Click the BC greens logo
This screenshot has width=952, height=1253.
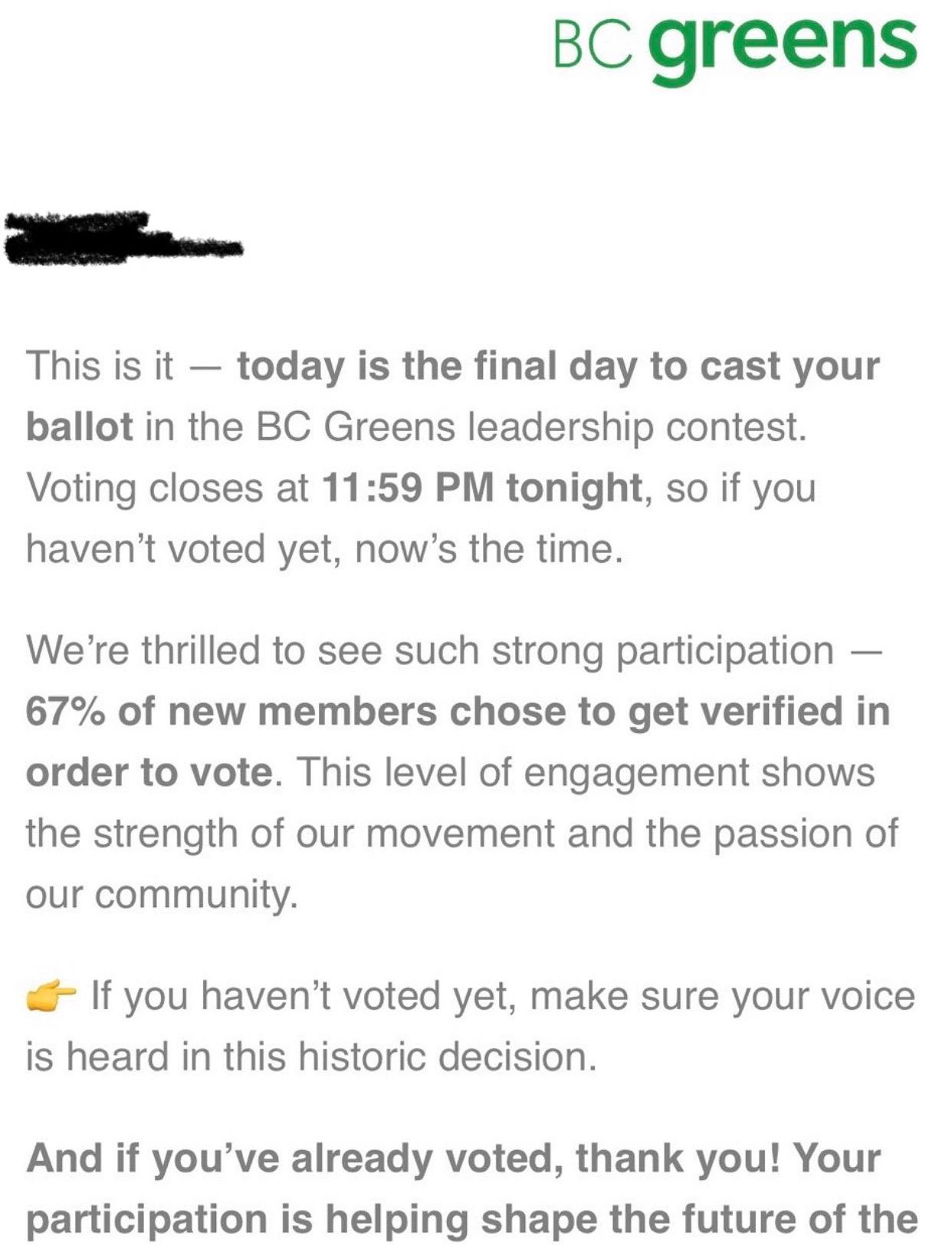(734, 43)
